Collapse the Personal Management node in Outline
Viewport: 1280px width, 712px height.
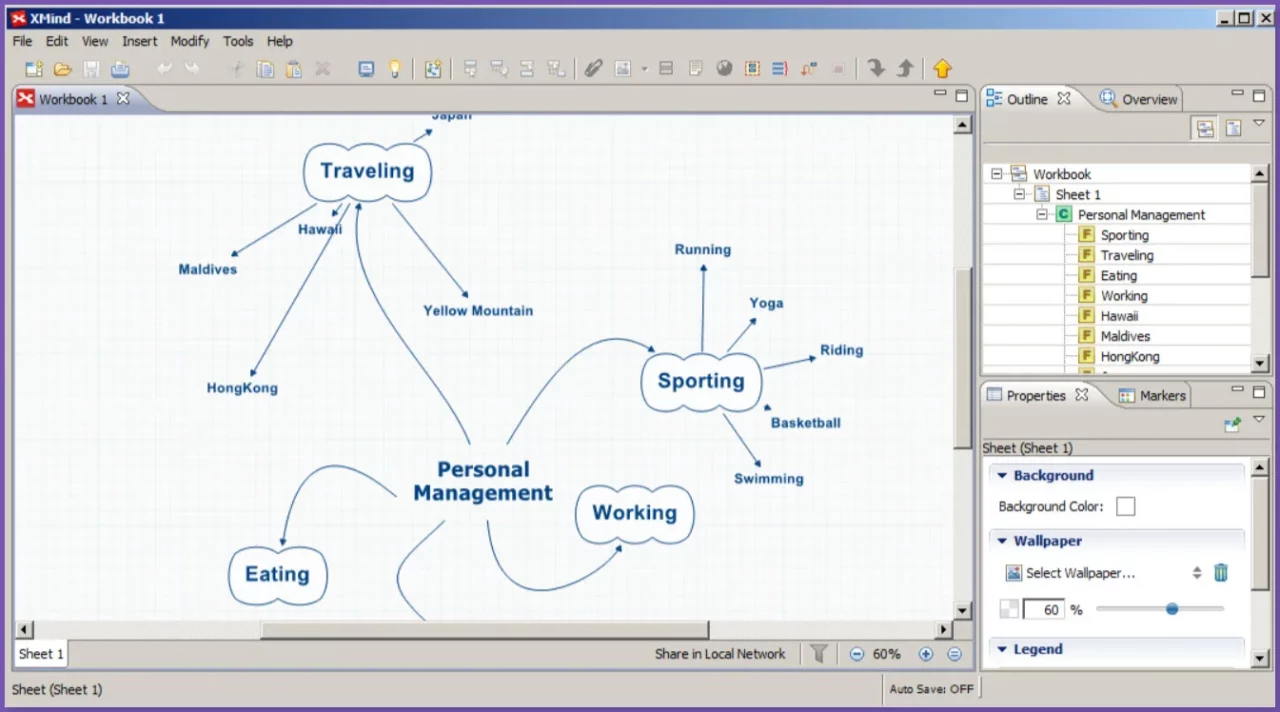pyautogui.click(x=1042, y=214)
